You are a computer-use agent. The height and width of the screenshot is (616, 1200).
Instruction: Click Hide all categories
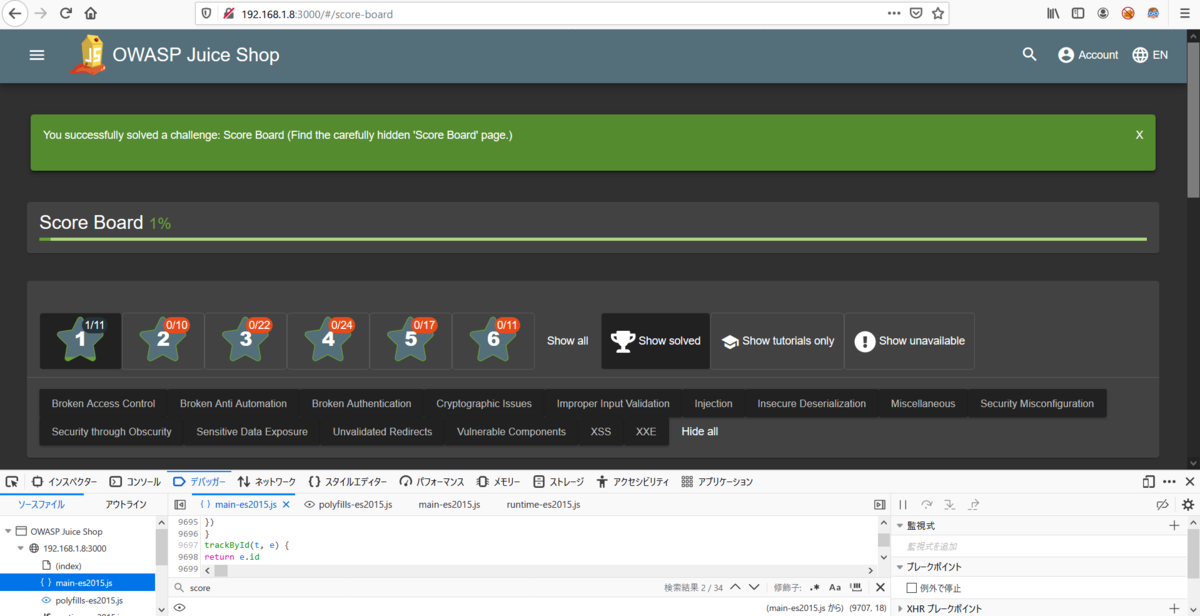click(x=700, y=432)
